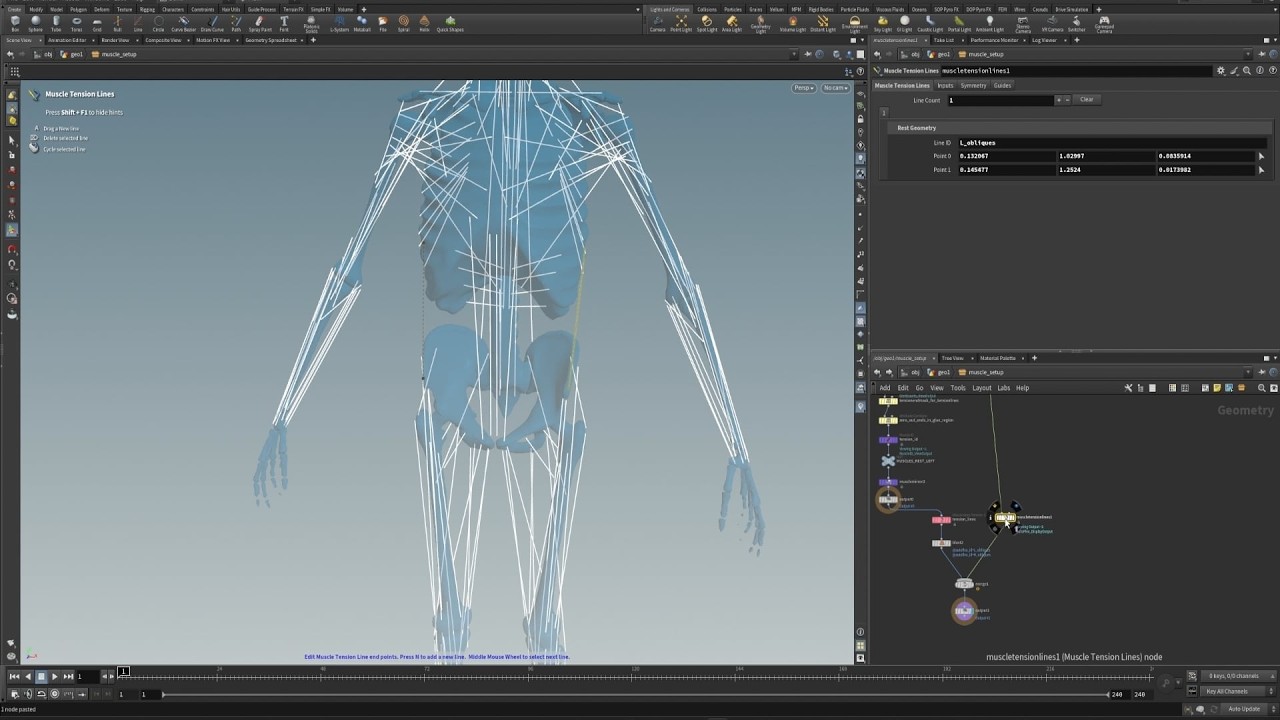Open the parameter gear settings icon
Screen dimensions: 1280x720
coord(1220,71)
